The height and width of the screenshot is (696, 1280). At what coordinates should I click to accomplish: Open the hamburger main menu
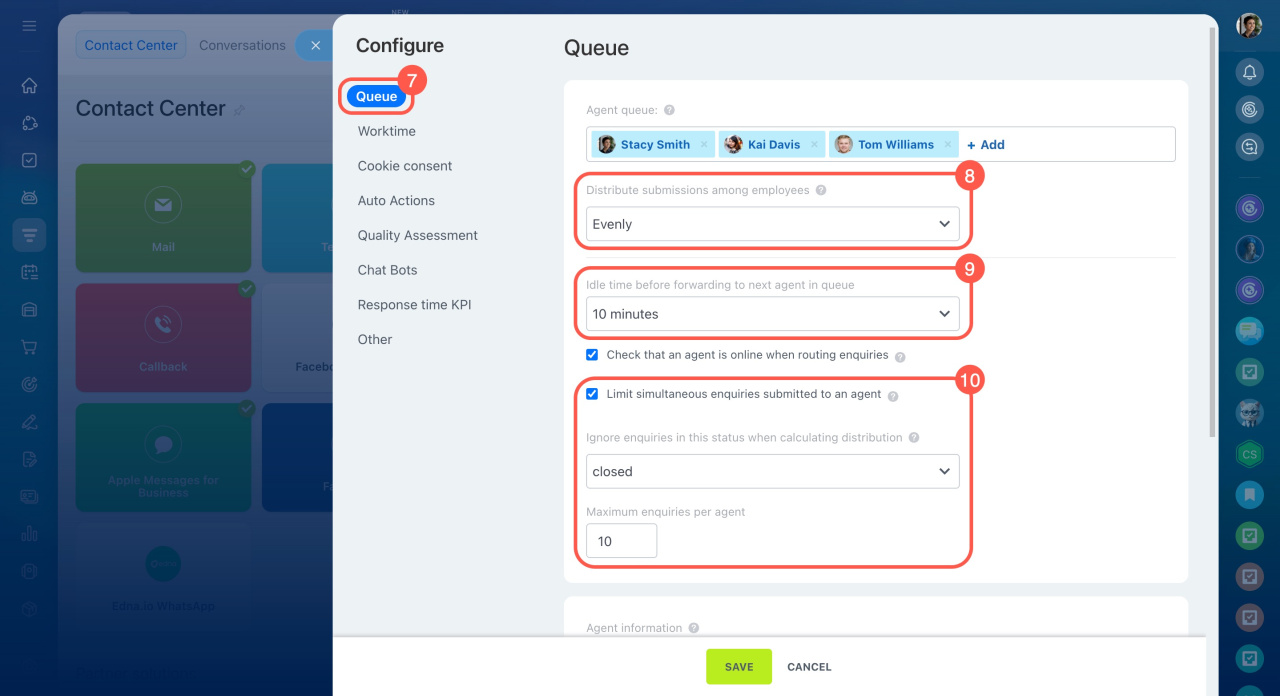pos(29,26)
